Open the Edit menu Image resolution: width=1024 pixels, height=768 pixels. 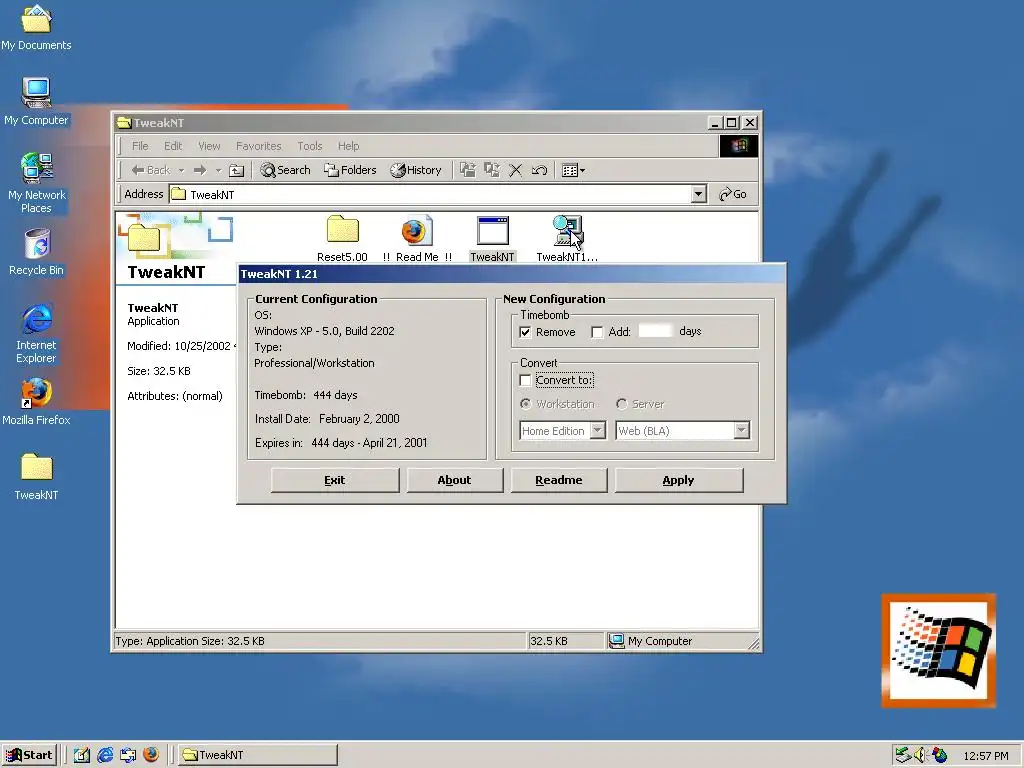tap(173, 146)
